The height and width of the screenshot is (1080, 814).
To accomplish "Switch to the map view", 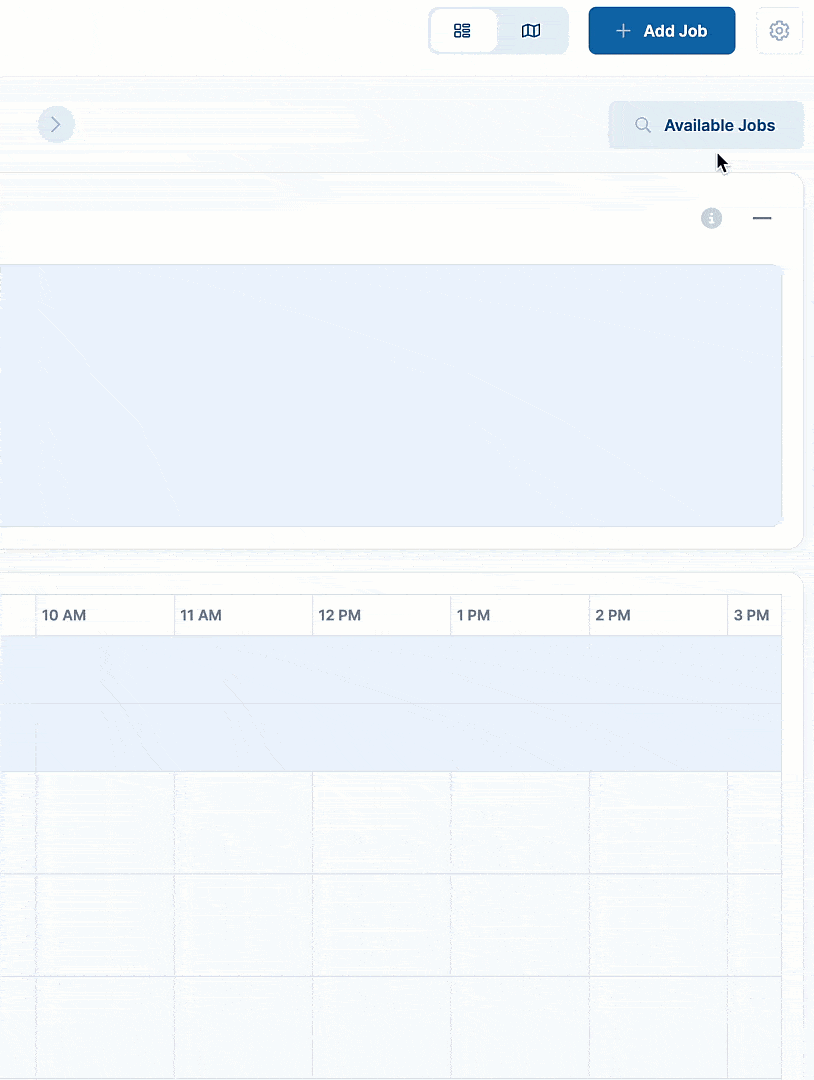I will click(531, 31).
